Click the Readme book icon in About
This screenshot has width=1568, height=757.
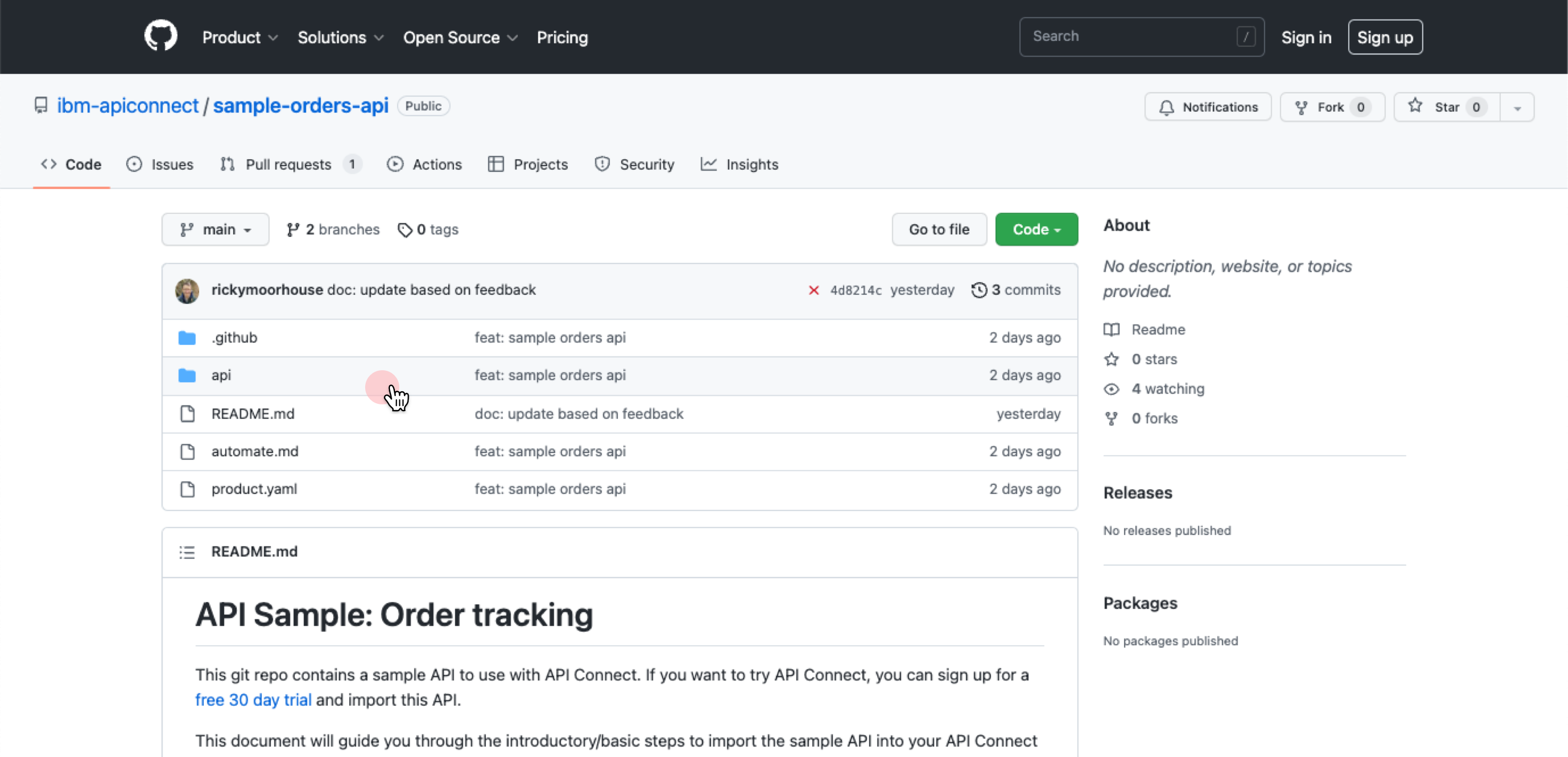tap(1111, 329)
